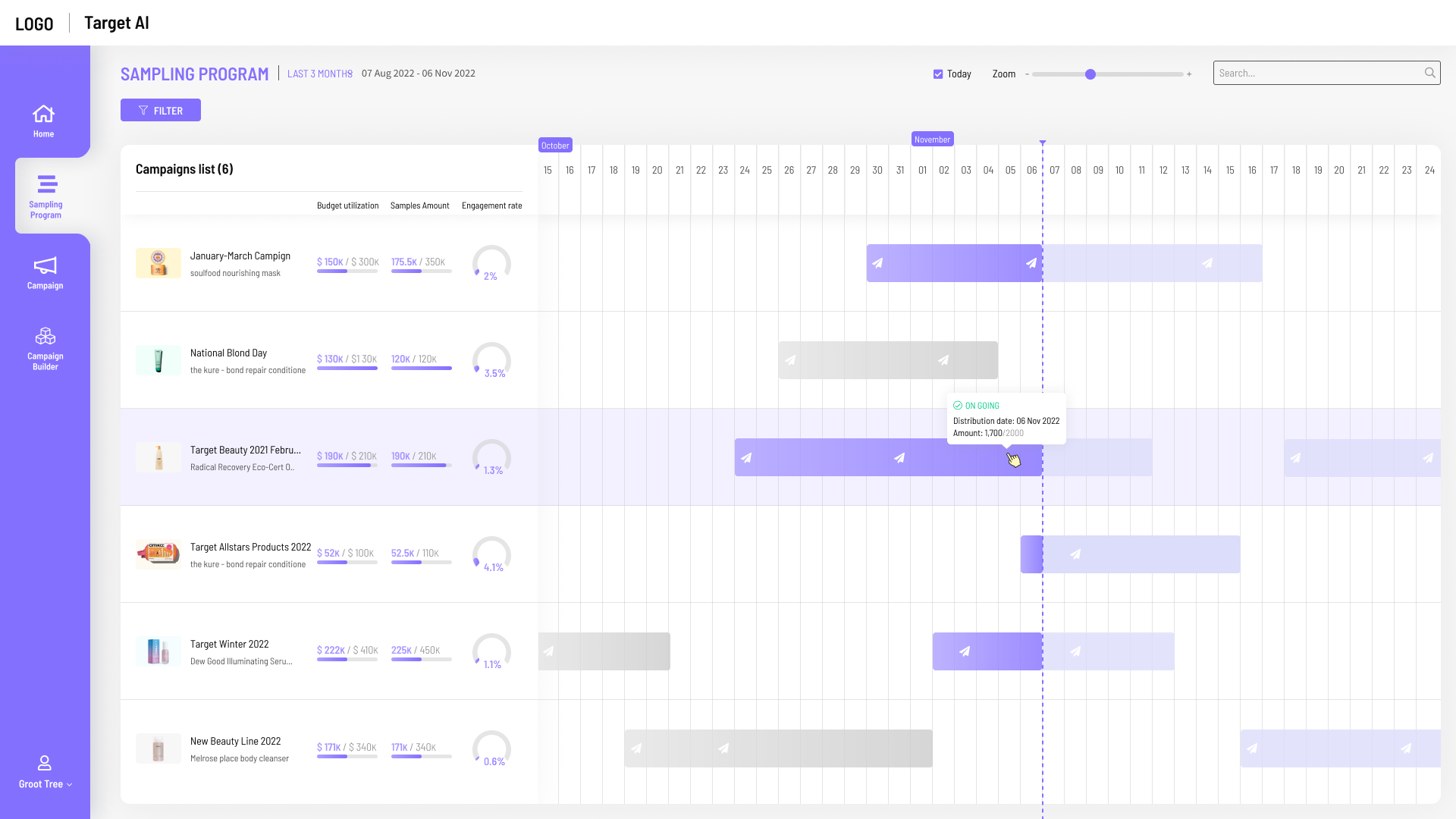Open the Last 3 Months range selector
1456x819 pixels.
pos(320,74)
